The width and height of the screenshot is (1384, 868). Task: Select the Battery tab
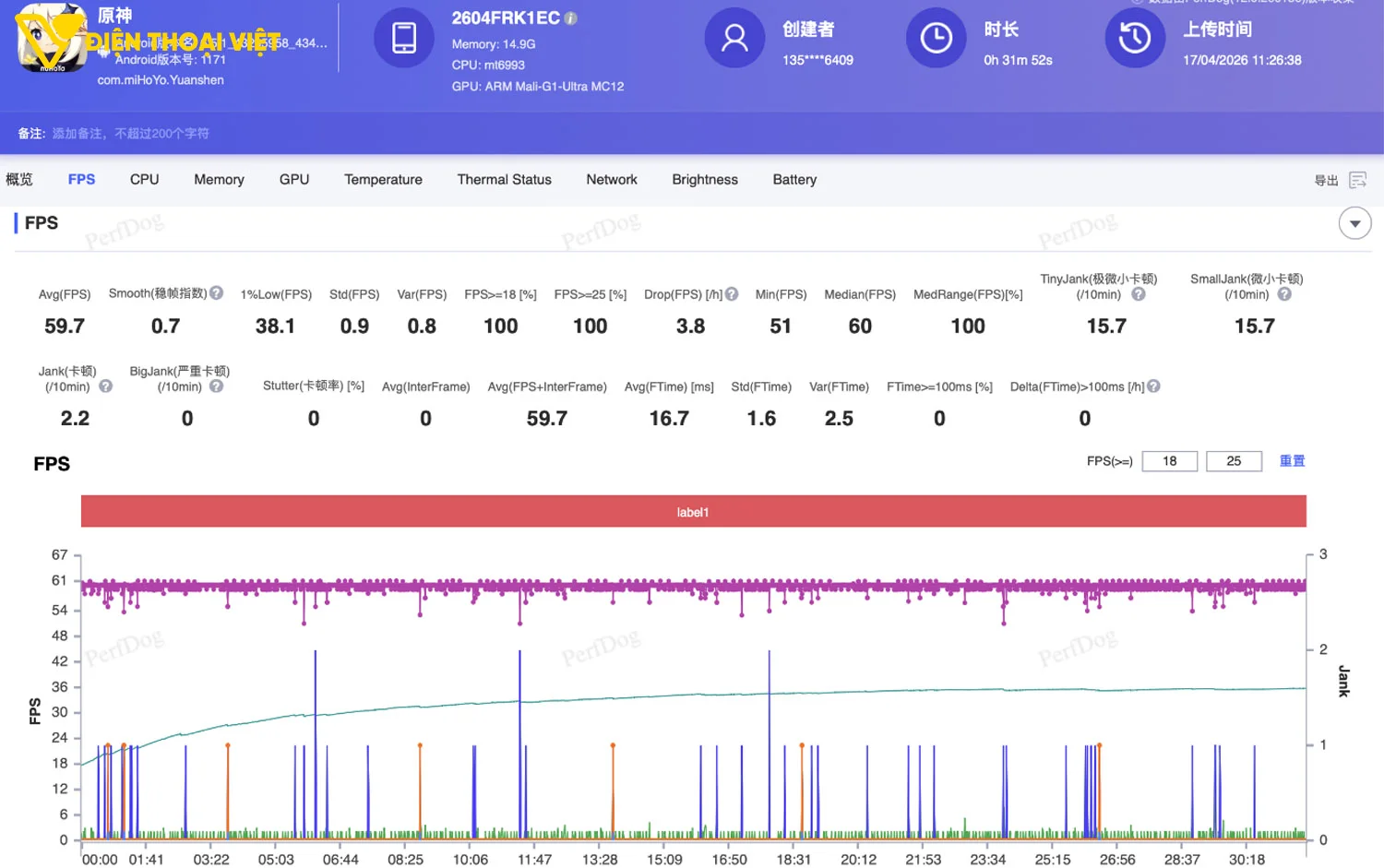[794, 180]
